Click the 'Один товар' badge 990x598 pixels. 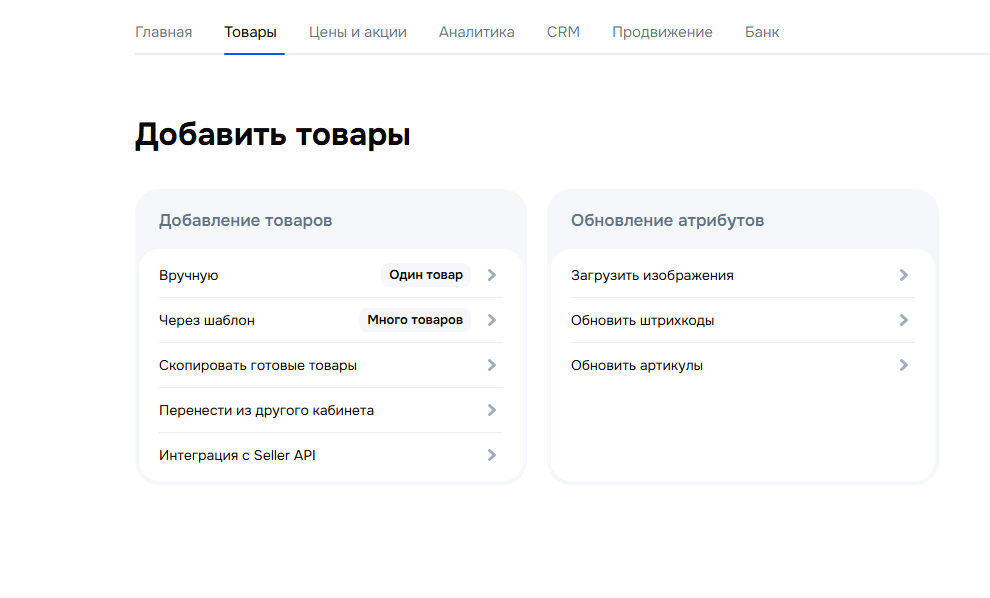point(425,275)
